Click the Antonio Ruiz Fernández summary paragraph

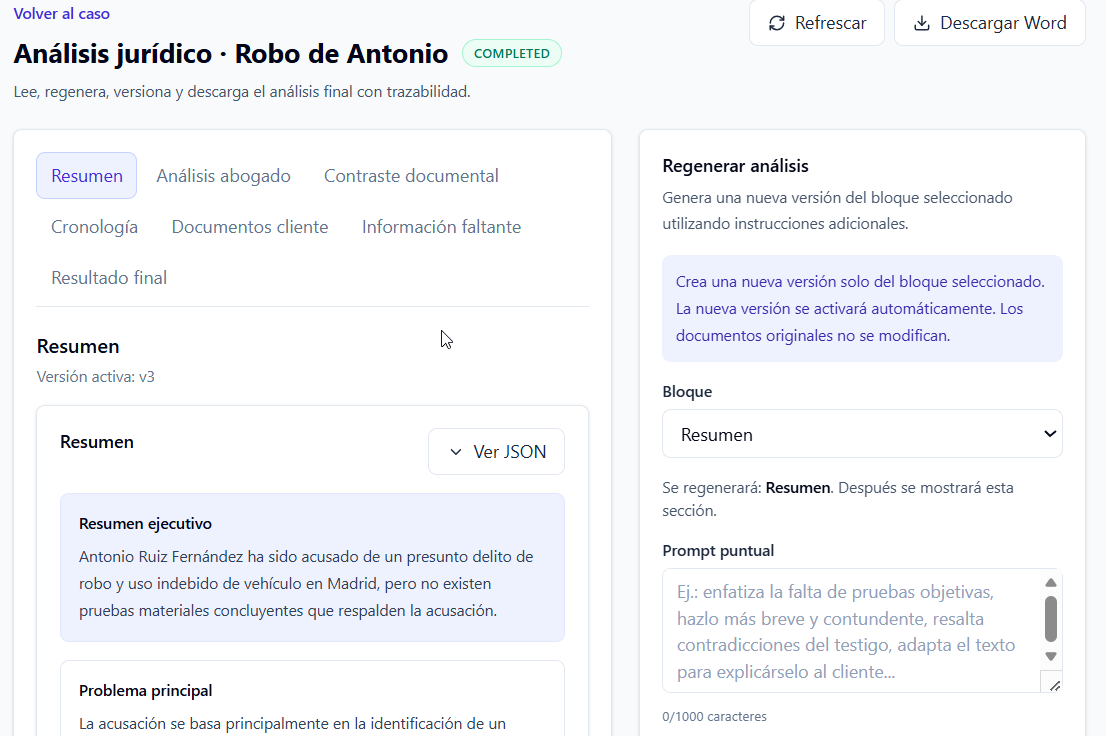click(306, 584)
